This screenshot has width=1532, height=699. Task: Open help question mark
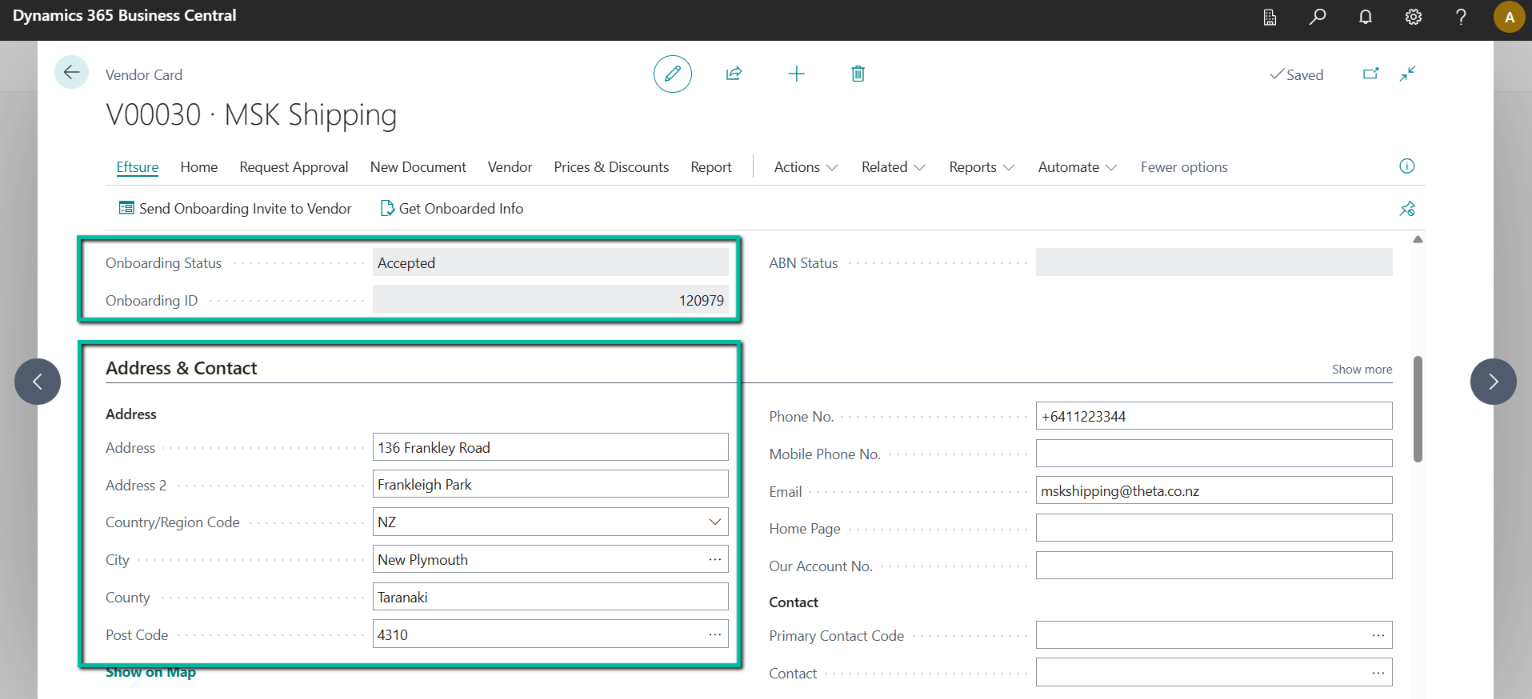tap(1461, 17)
